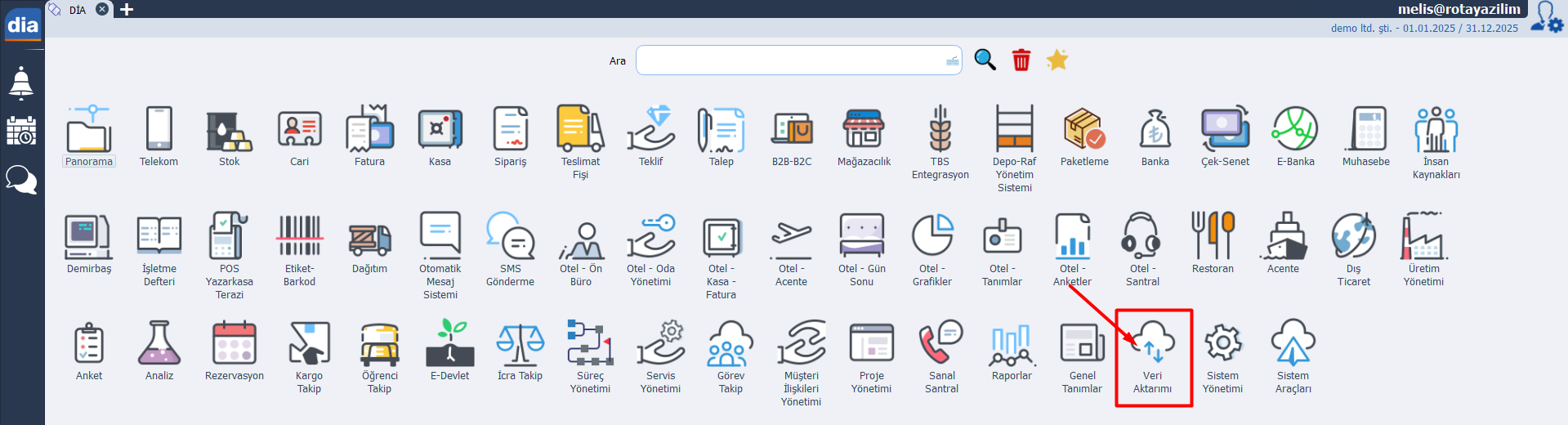Click the yellow favorites star
1568x425 pixels.
coord(1057,60)
